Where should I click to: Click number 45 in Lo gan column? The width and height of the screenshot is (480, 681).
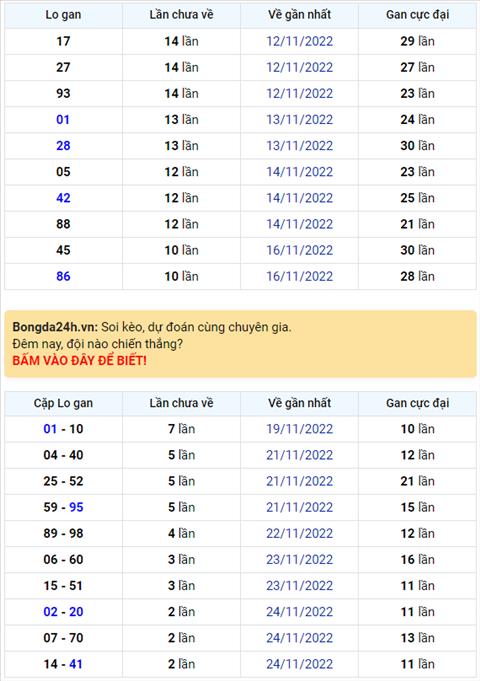coord(63,250)
